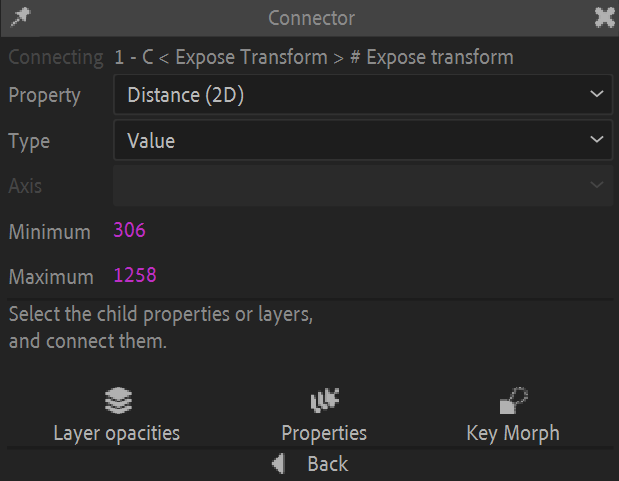Connect using the Layer opacities label
Image resolution: width=619 pixels, height=481 pixels.
click(117, 433)
